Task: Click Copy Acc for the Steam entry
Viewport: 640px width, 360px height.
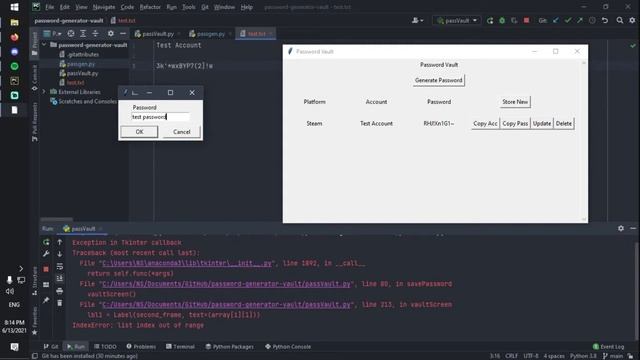Action: [x=485, y=123]
